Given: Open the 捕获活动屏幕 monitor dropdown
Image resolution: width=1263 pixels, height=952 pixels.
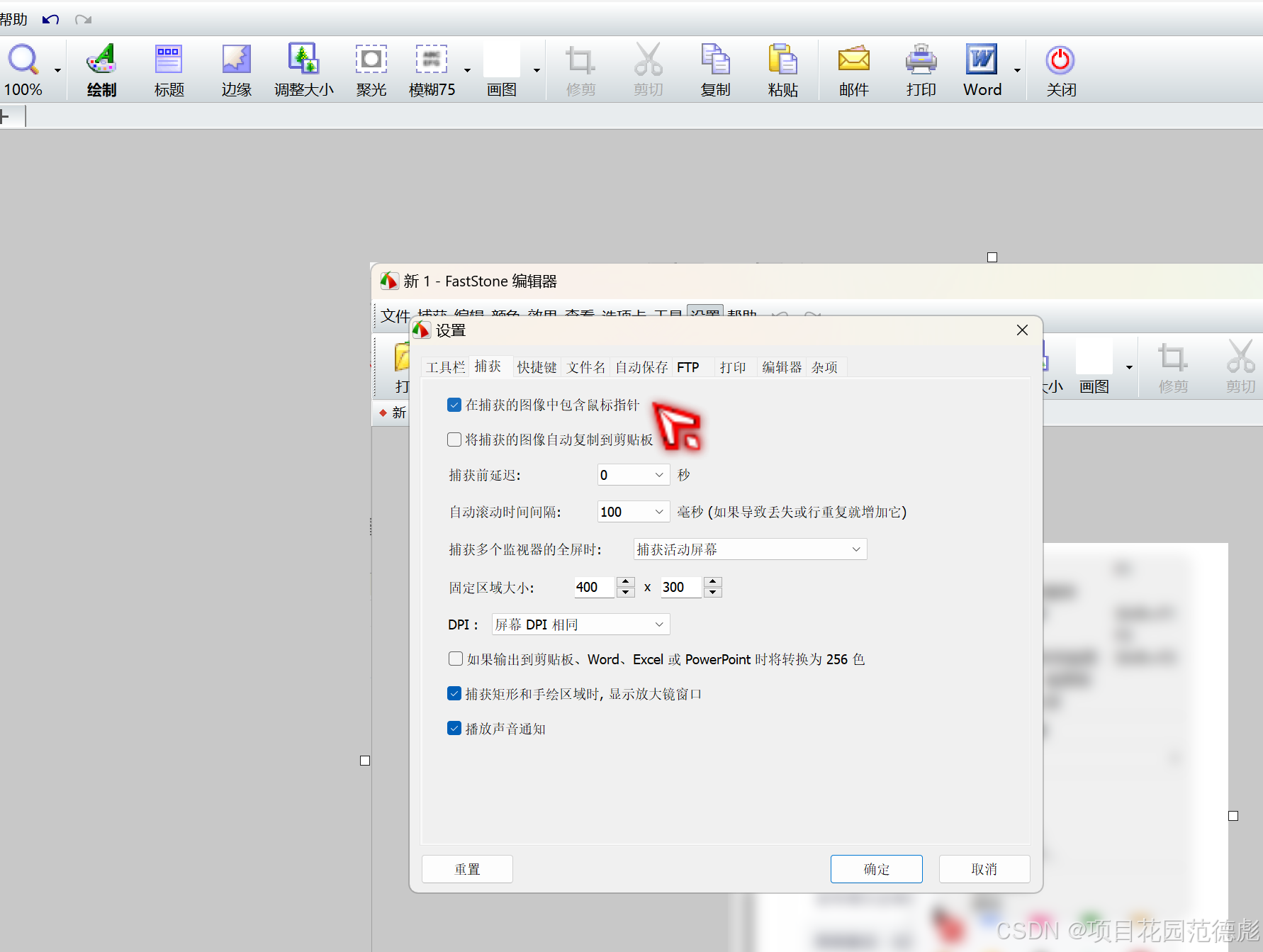Looking at the screenshot, I should tap(750, 549).
